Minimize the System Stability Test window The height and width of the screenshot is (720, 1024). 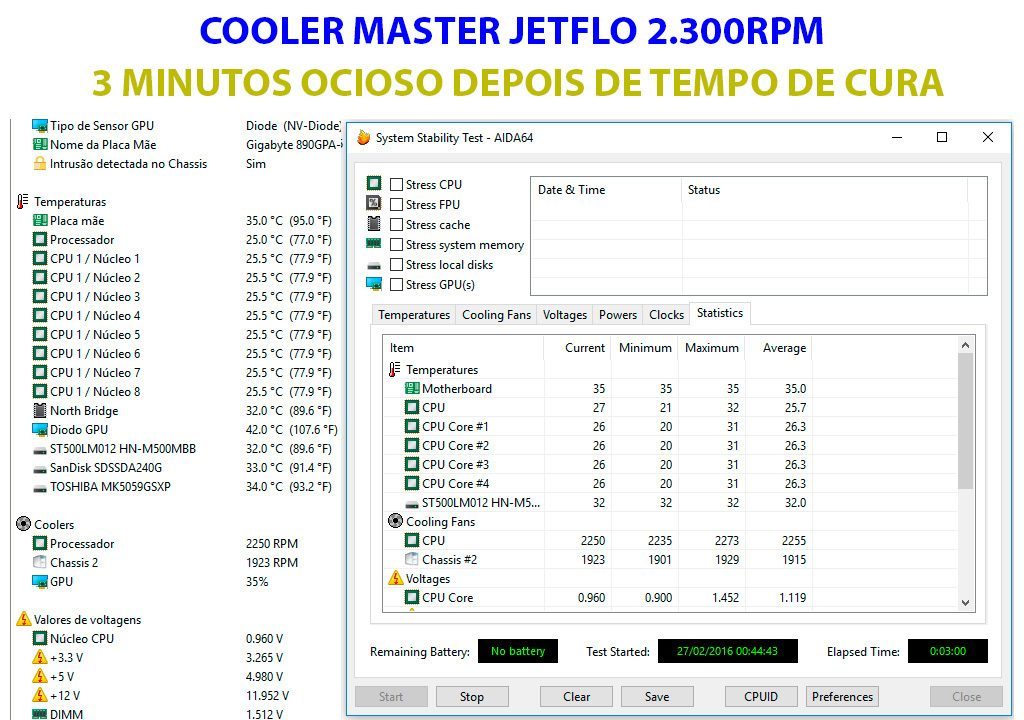tap(897, 137)
